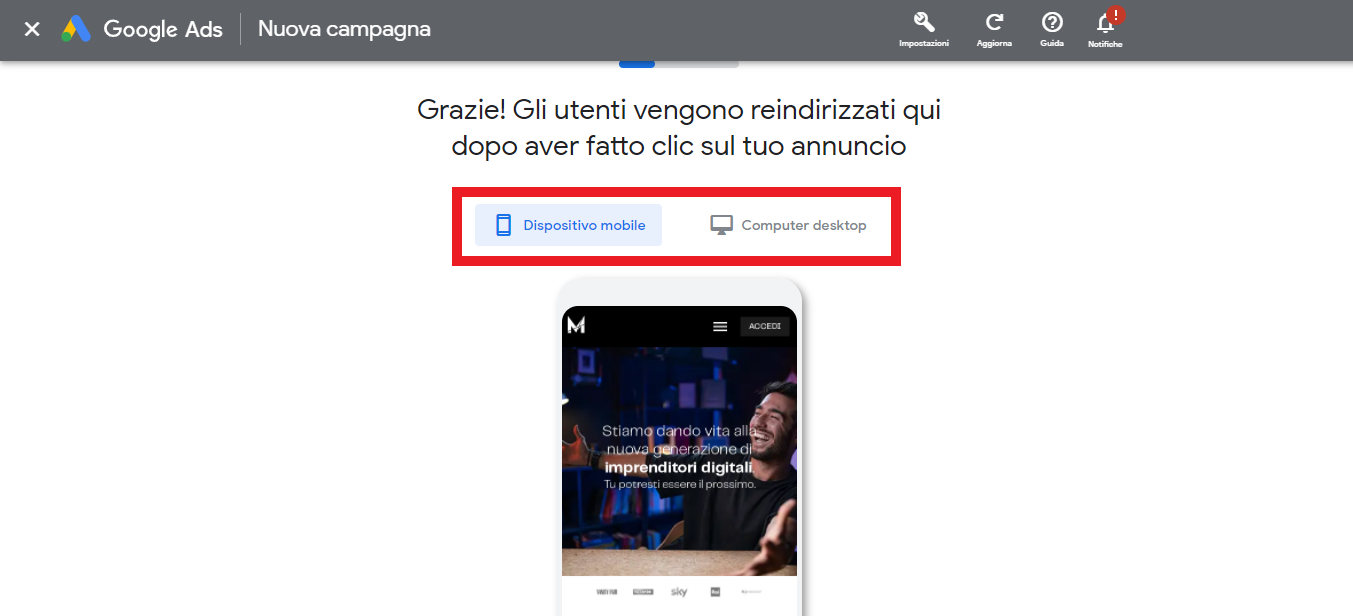Click the campaign step progress bar
Viewport: 1353px width, 616px height.
[679, 64]
